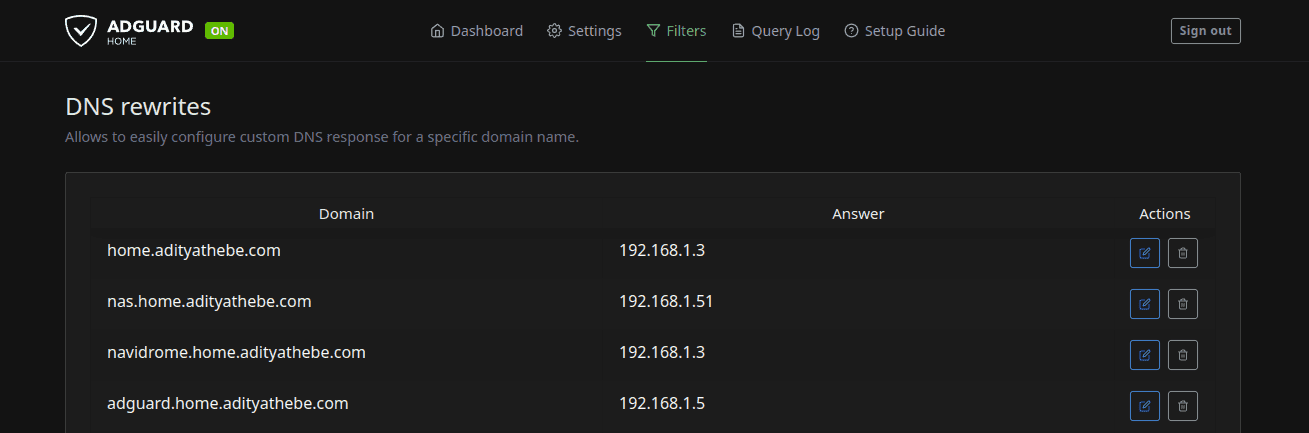
Task: Open the Dashboard page
Action: click(x=476, y=31)
